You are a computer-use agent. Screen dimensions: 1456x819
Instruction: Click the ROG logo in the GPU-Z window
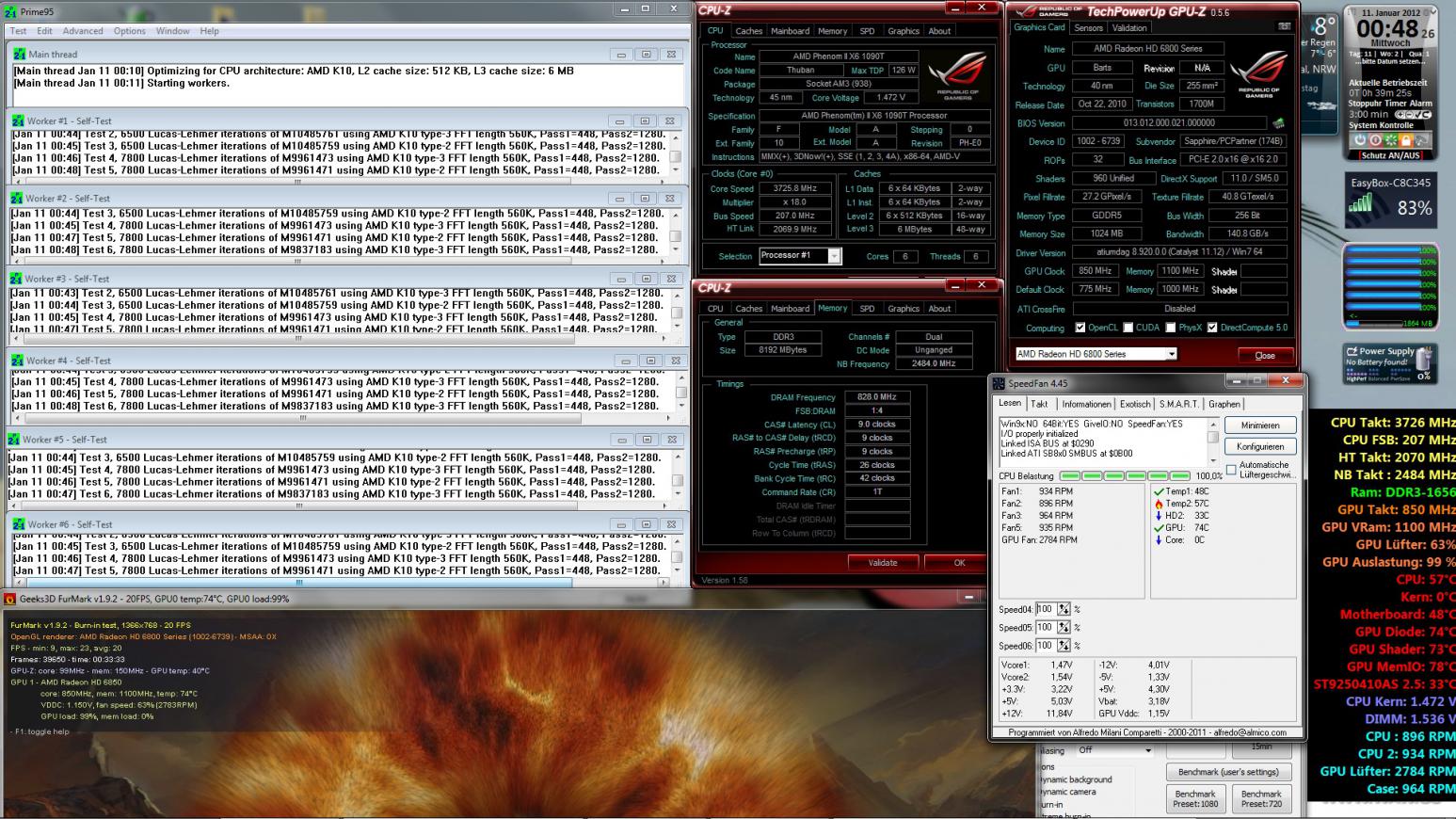[x=1259, y=74]
